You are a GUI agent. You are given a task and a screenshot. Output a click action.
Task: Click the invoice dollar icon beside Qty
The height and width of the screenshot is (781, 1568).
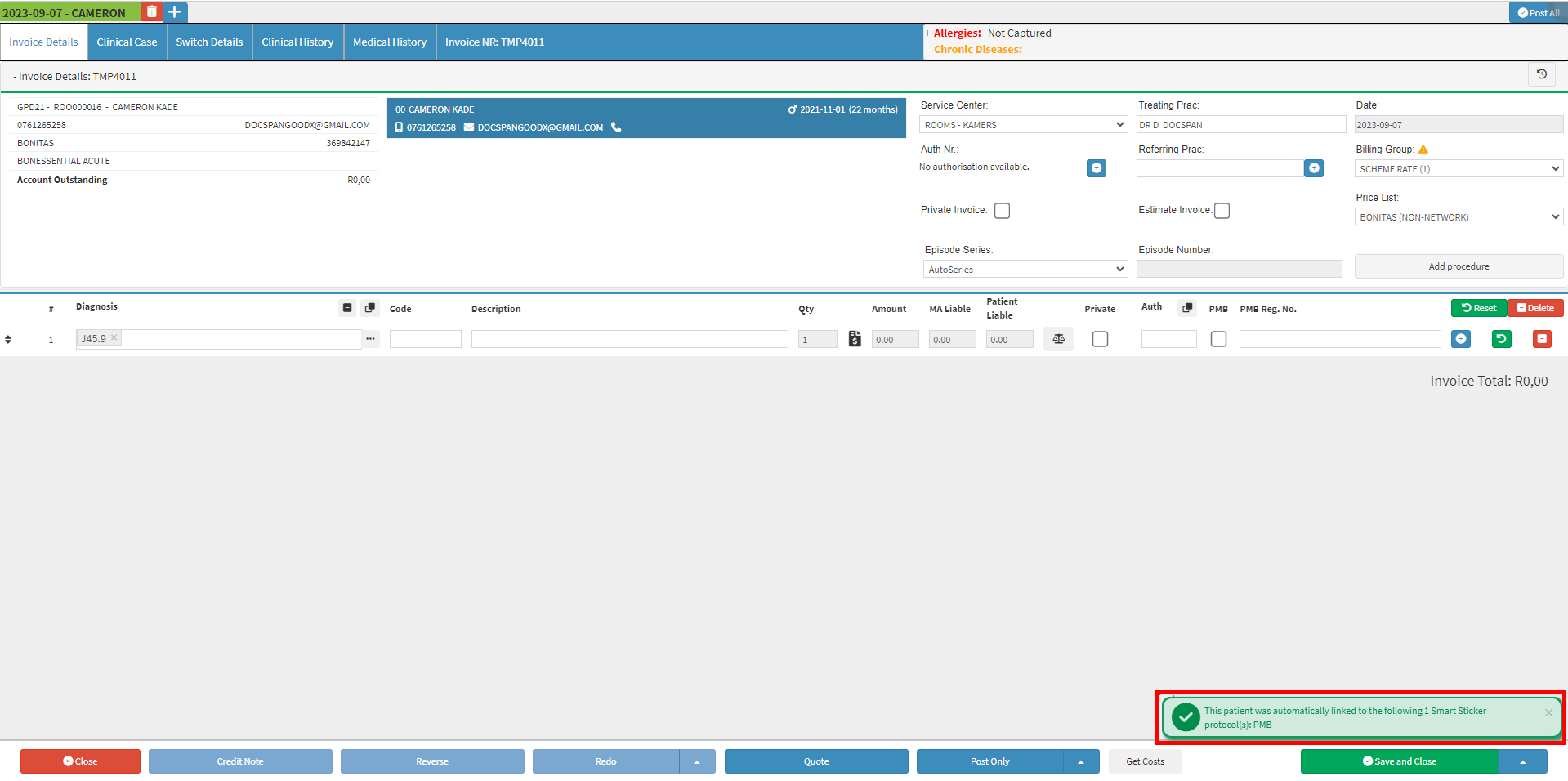click(855, 339)
